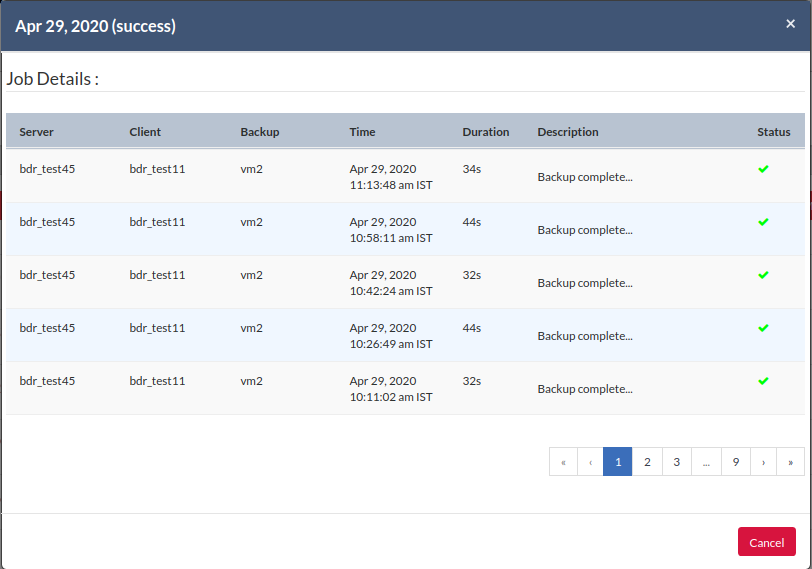Click green check status for 10:26:49 am job
Screen dimensions: 812x569
click(763, 328)
